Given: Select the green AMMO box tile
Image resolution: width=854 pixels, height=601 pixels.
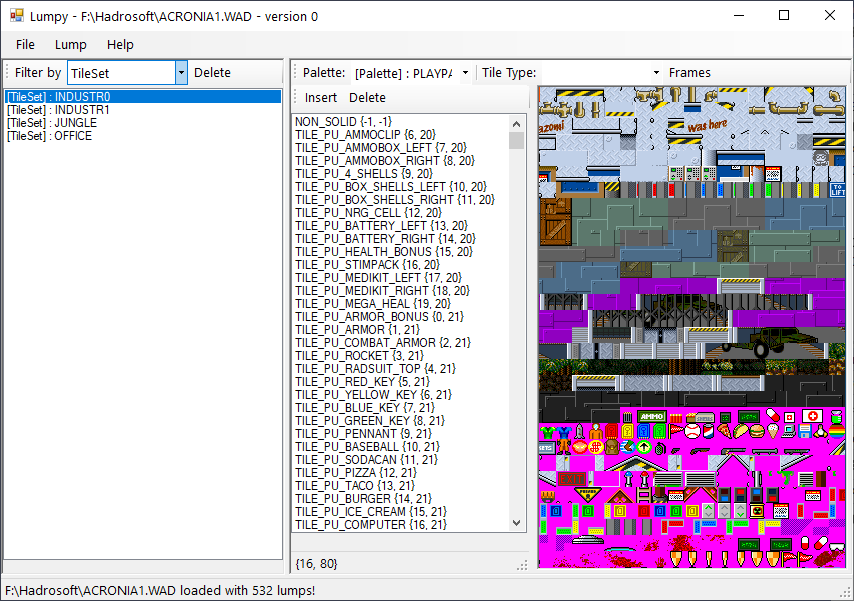Looking at the screenshot, I should [x=652, y=416].
